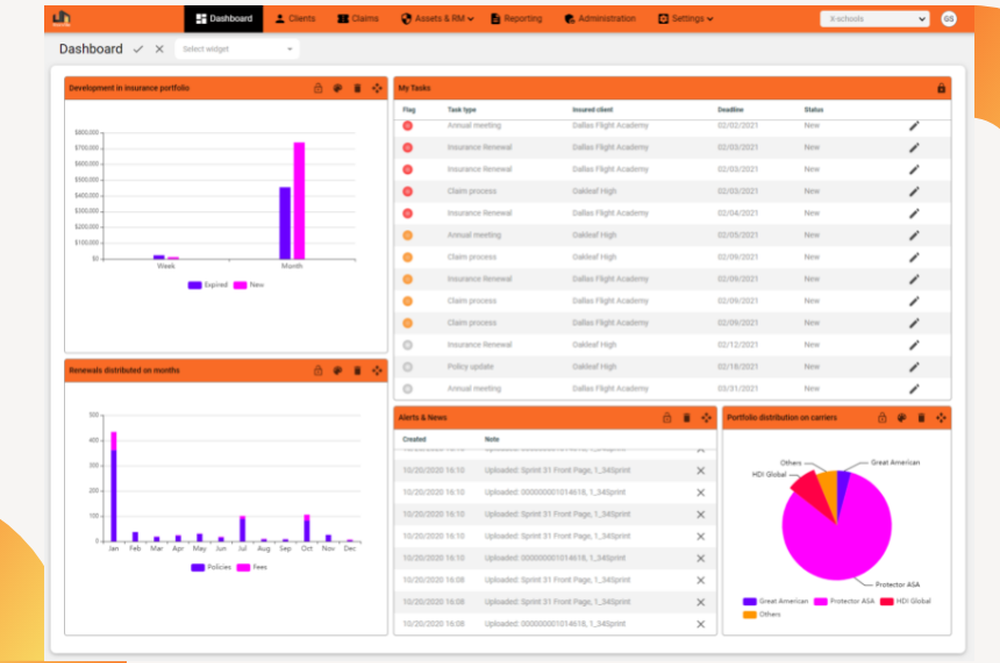This screenshot has height=663, width=1000.
Task: Toggle the HDI Global legend swatch
Action: click(x=886, y=601)
